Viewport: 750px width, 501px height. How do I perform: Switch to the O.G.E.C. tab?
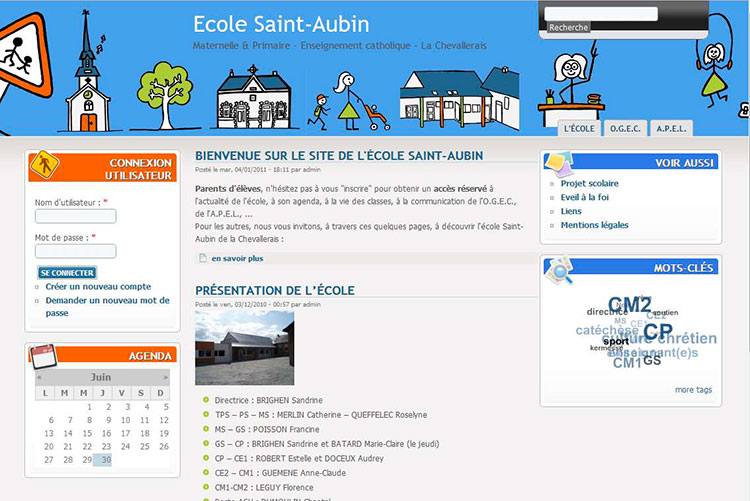pyautogui.click(x=625, y=128)
